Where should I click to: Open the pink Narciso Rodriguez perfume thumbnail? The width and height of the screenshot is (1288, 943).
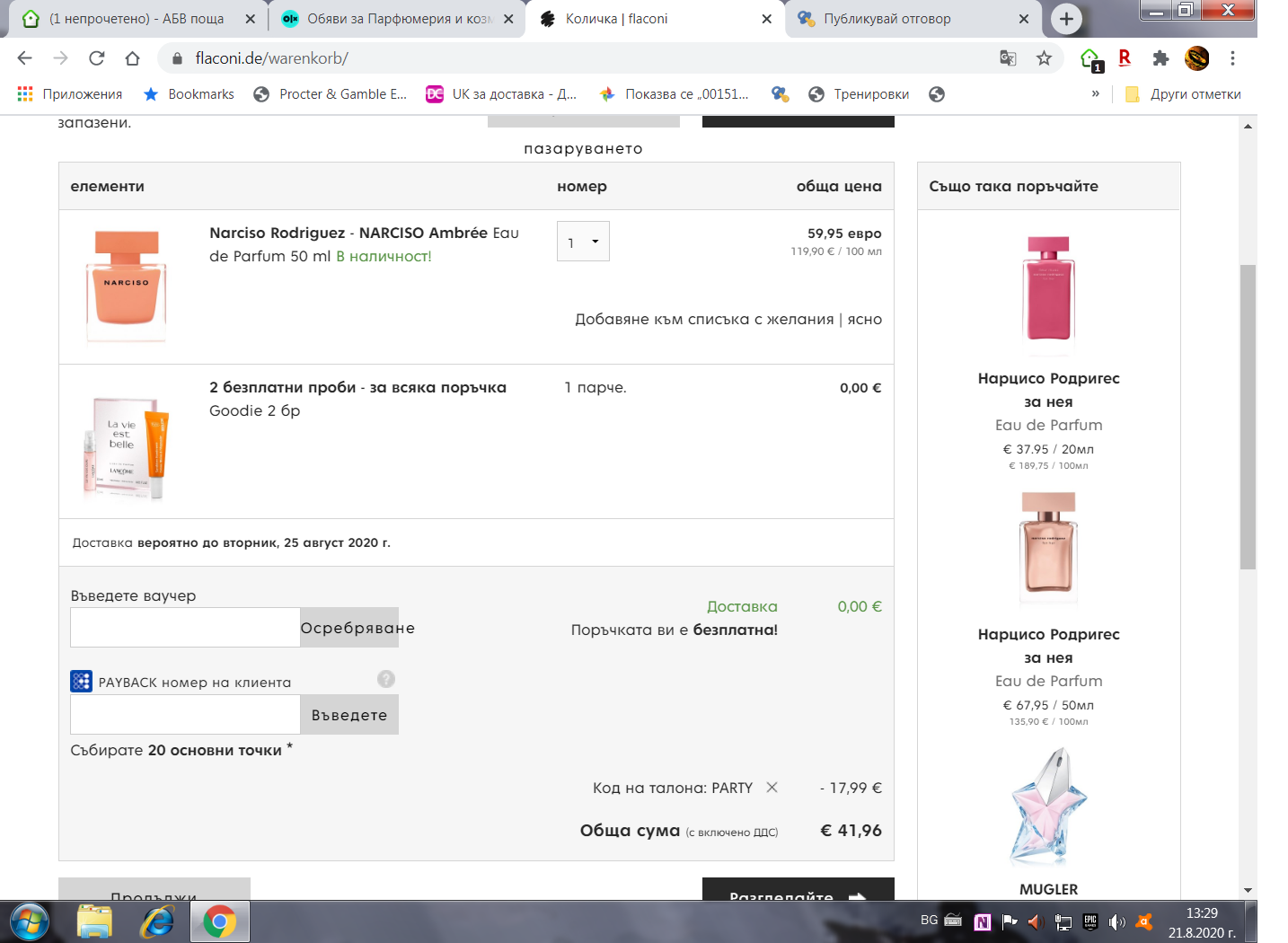click(x=1048, y=288)
